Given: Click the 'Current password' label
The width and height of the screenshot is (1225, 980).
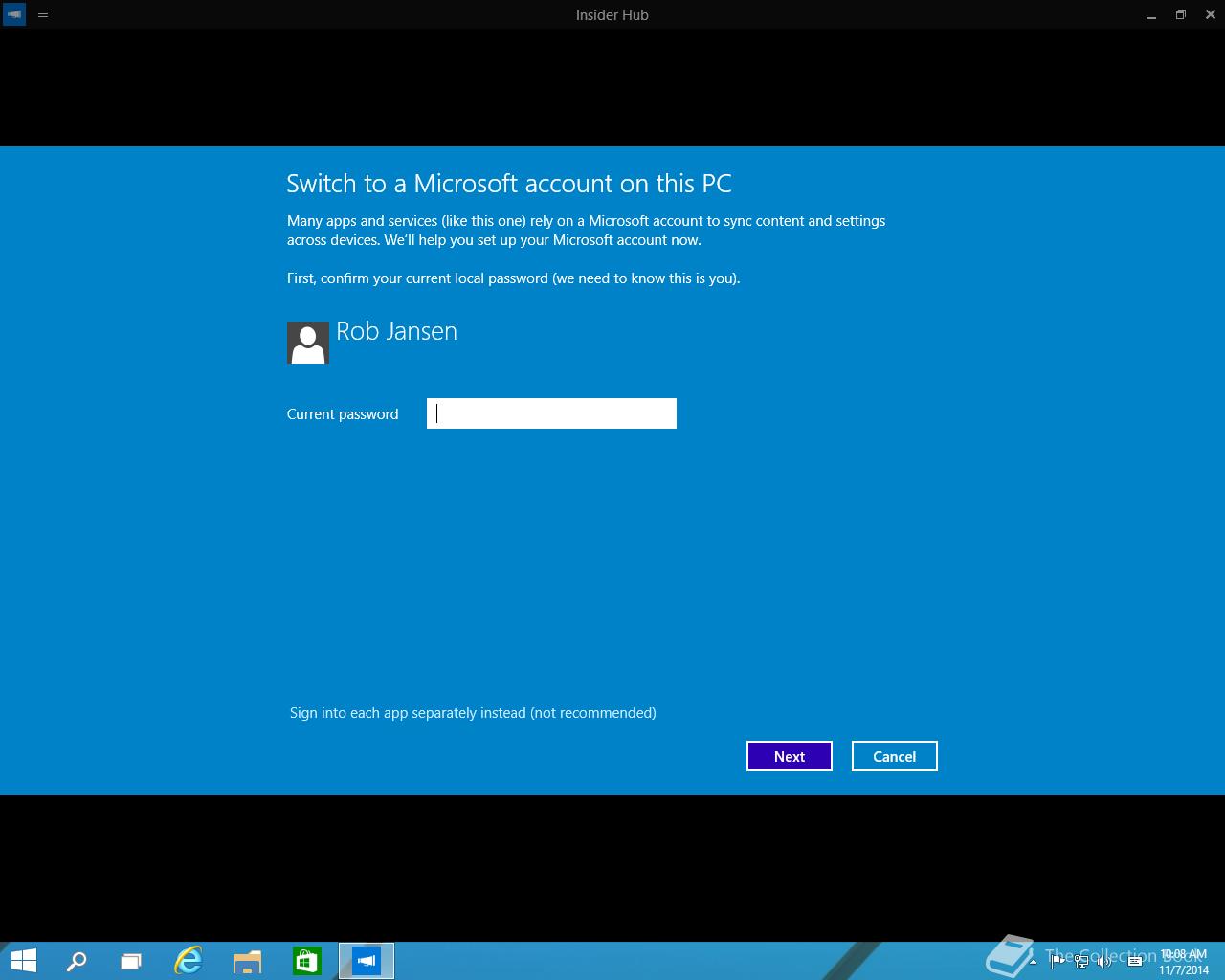Looking at the screenshot, I should click(x=343, y=414).
